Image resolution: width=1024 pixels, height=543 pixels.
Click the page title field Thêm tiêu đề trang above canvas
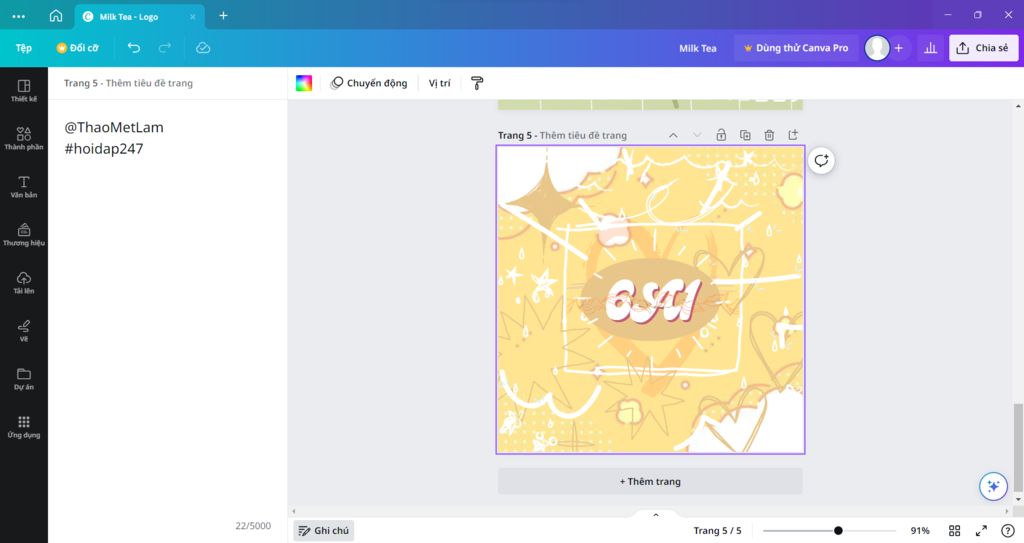(x=583, y=135)
